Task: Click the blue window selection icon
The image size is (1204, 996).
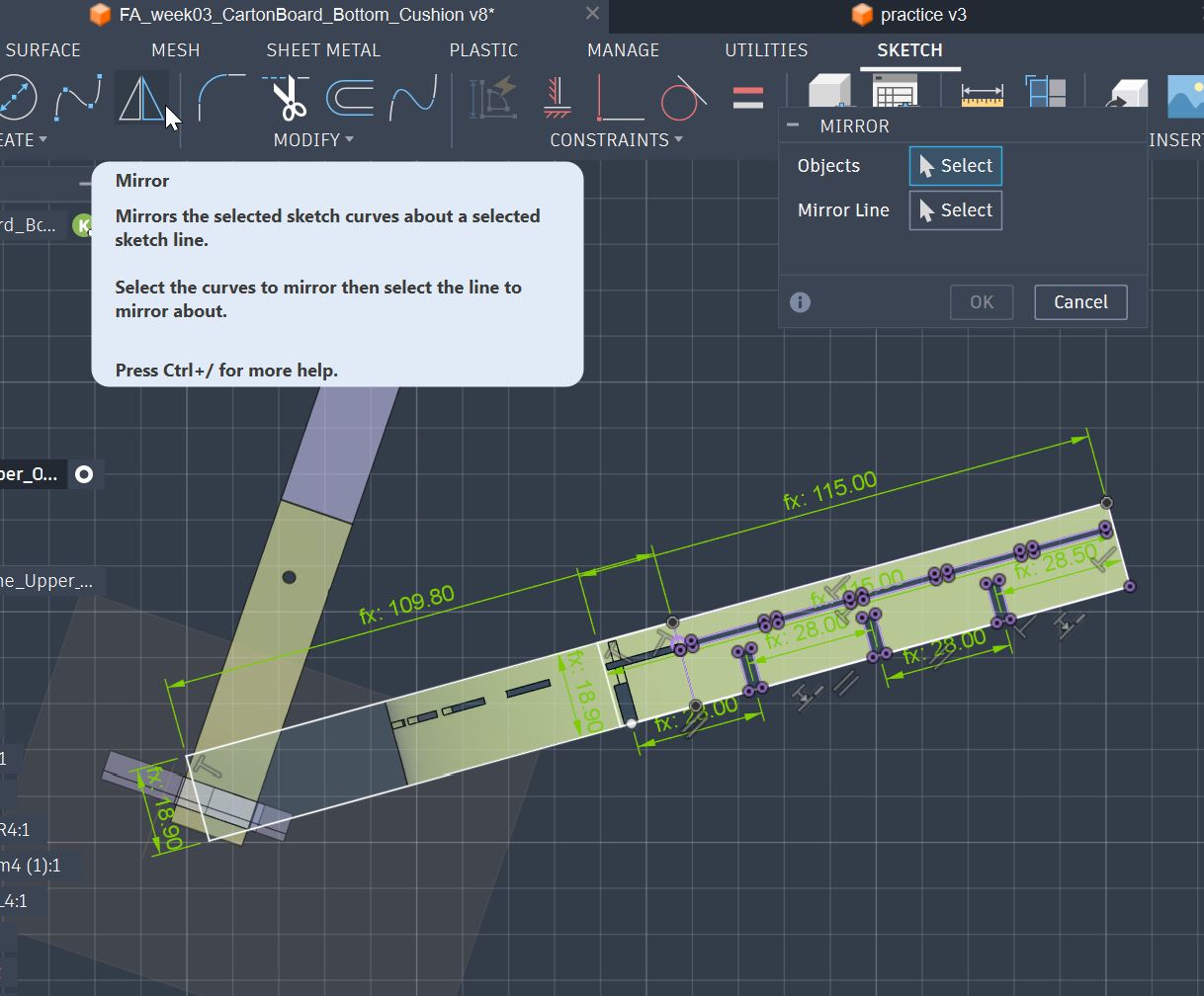Action: tap(1046, 92)
